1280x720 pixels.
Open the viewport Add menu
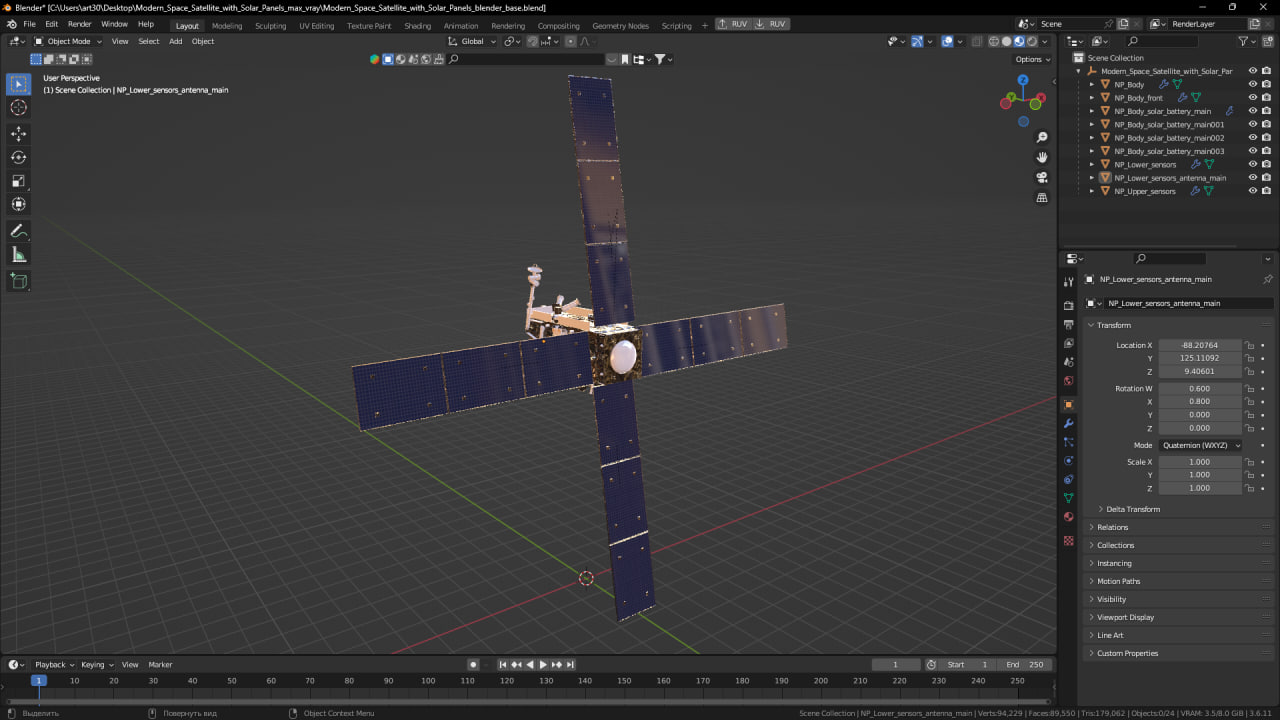pos(175,41)
